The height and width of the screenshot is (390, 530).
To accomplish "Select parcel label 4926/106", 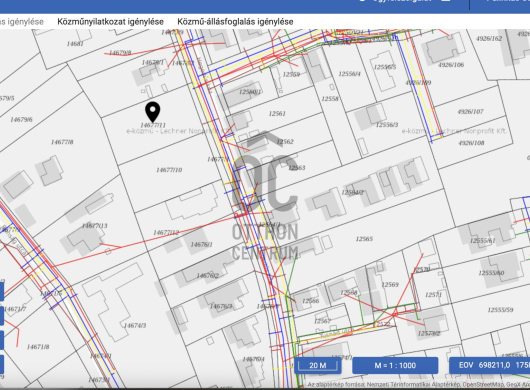I will coord(451,65).
